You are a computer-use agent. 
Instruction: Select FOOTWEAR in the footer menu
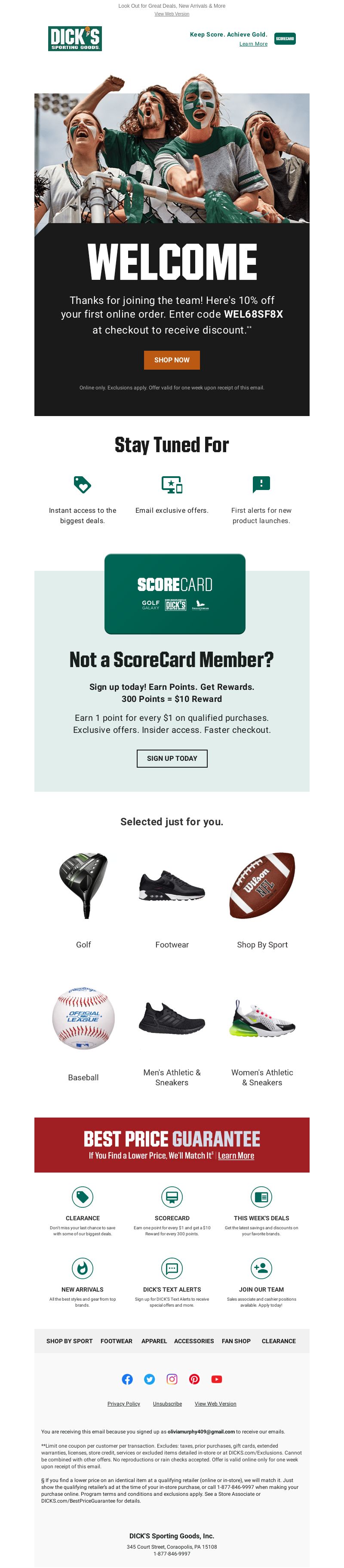click(x=116, y=1341)
